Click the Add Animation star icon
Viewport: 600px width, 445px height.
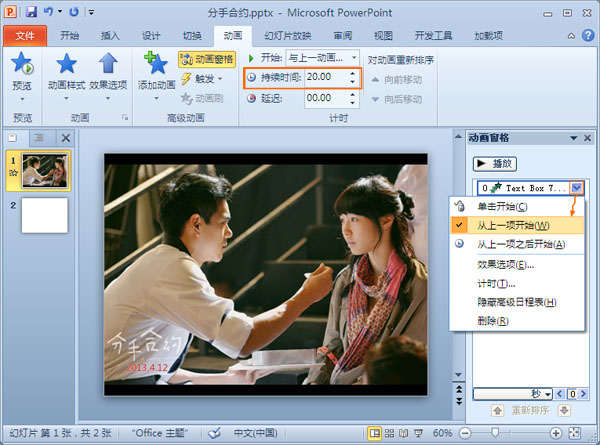click(x=156, y=64)
